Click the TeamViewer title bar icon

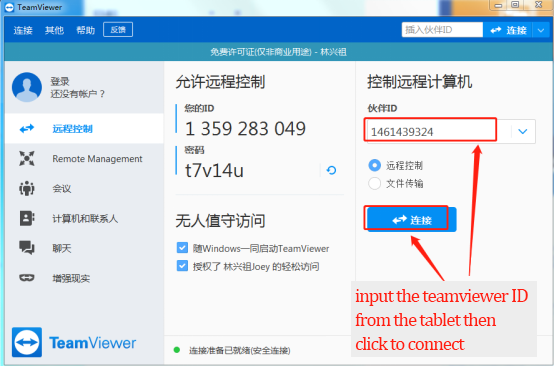(10, 7)
